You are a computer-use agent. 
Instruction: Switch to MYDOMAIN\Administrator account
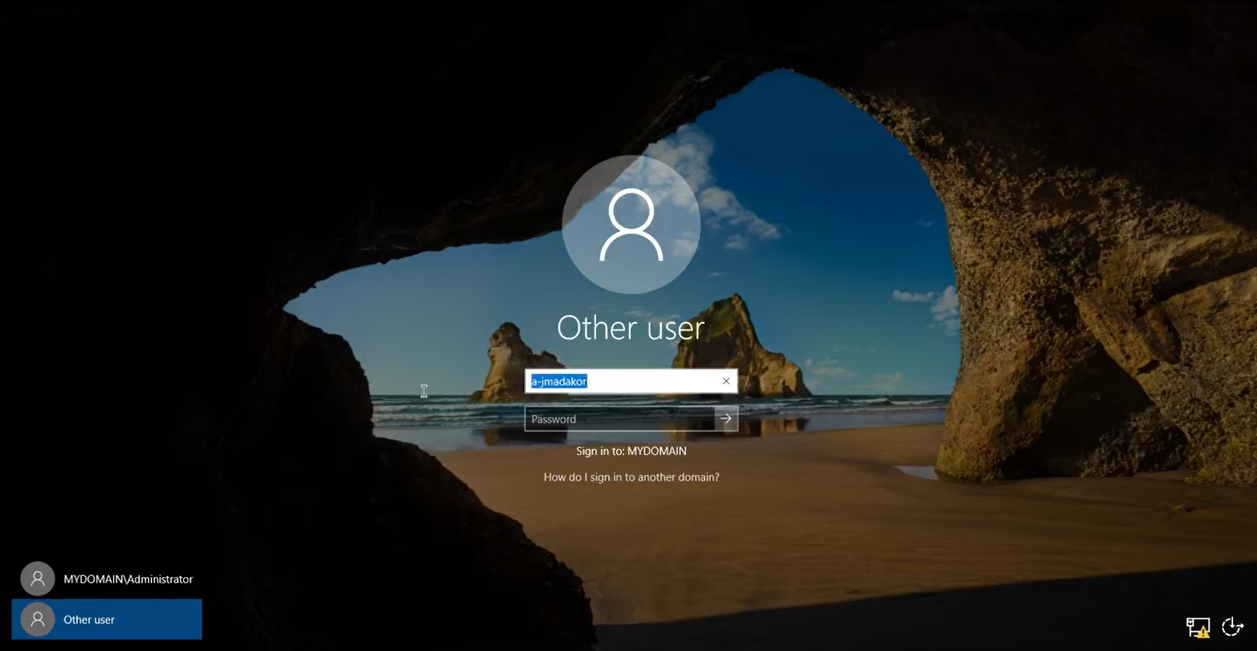(107, 579)
